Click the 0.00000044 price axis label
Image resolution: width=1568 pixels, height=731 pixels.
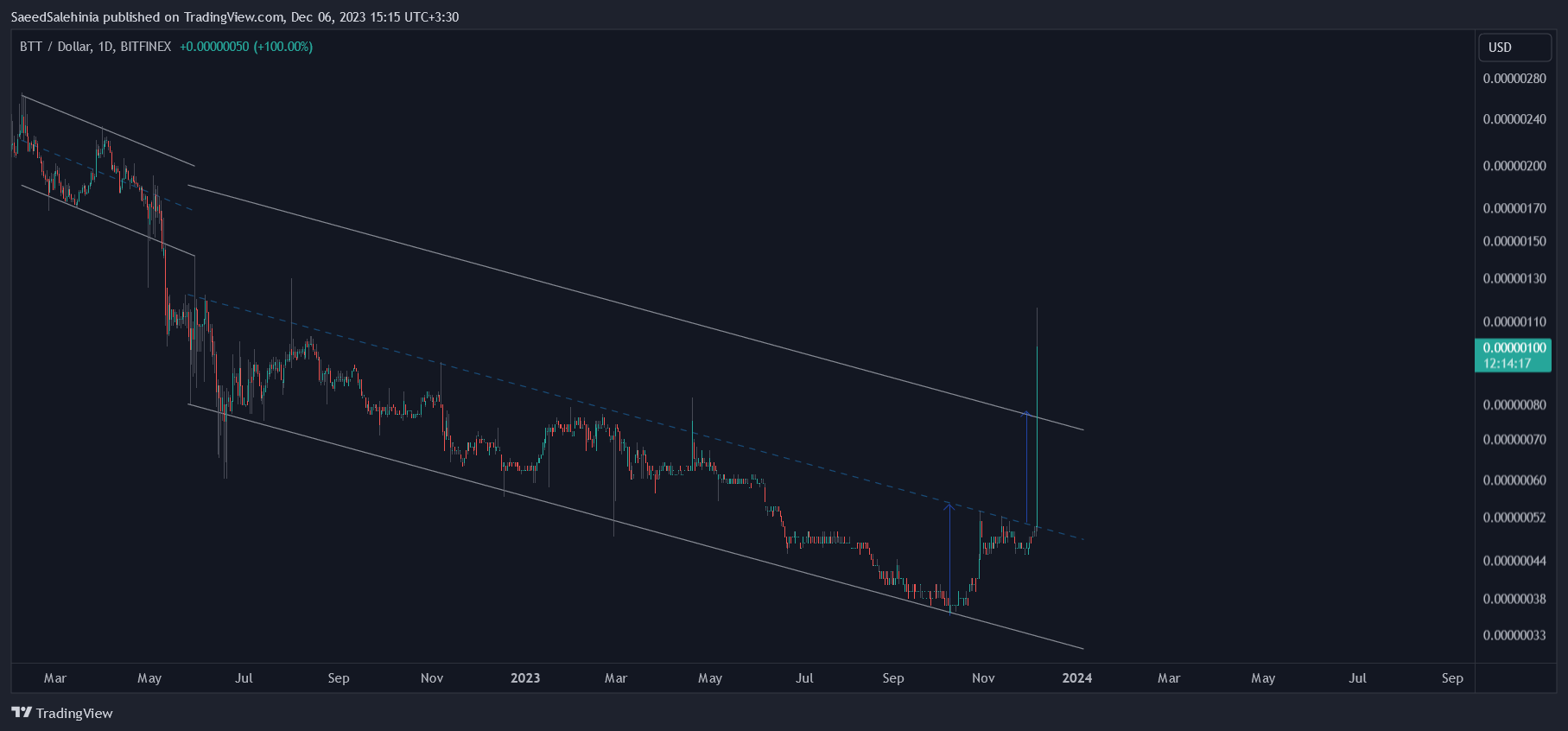(x=1514, y=561)
